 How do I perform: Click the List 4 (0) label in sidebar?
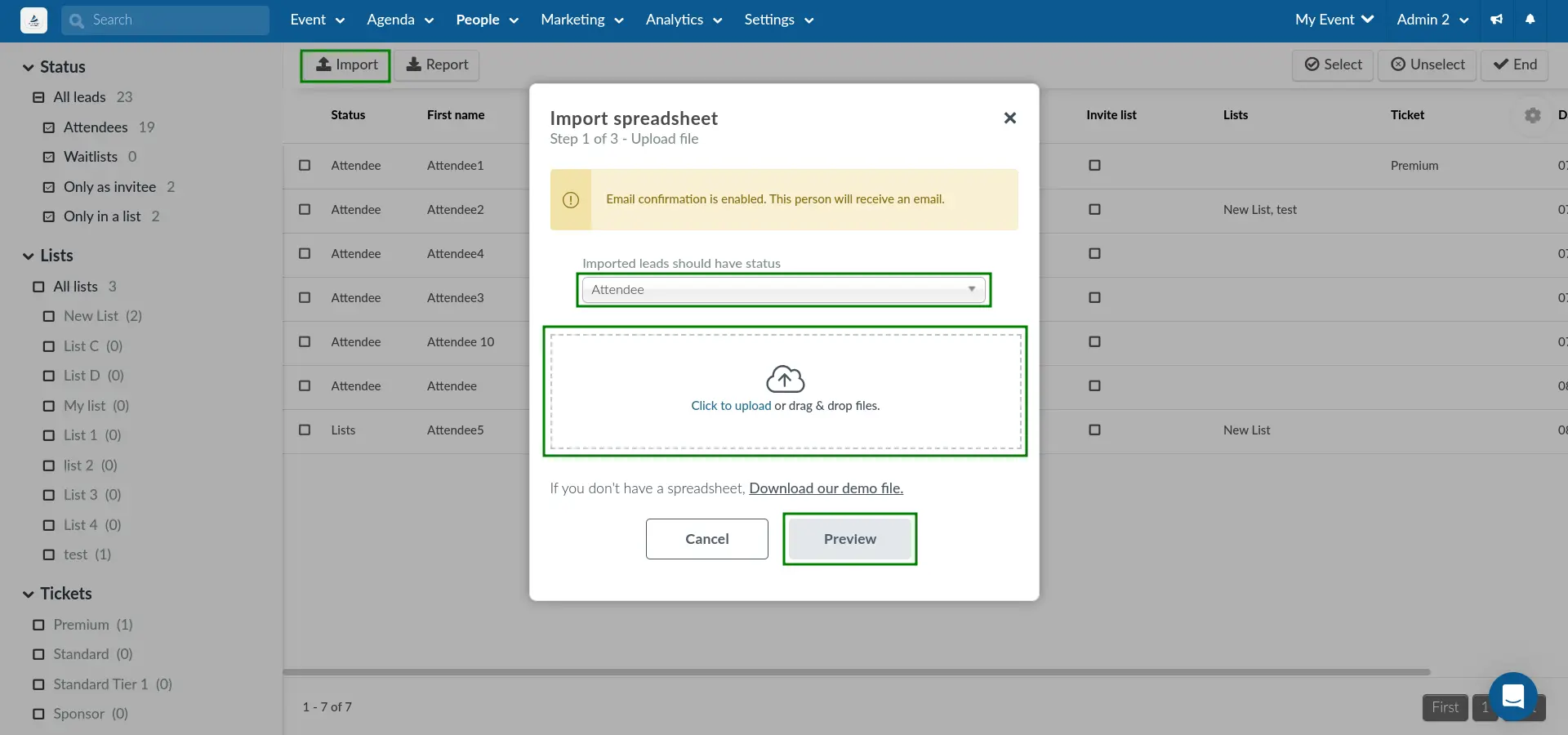(92, 525)
